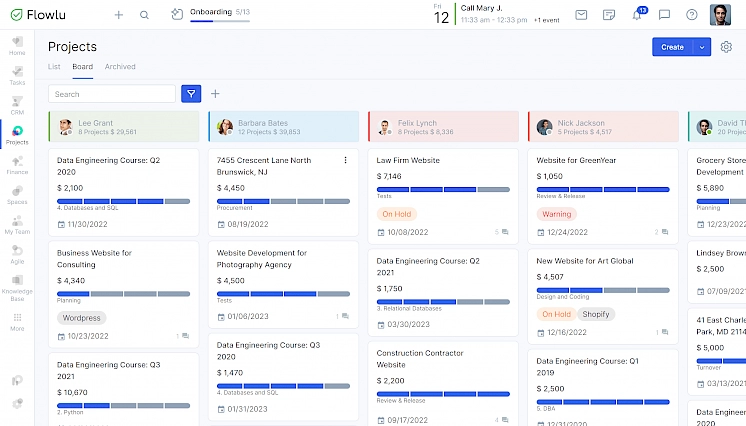
Task: Click the search magnifier in top bar
Action: (145, 15)
